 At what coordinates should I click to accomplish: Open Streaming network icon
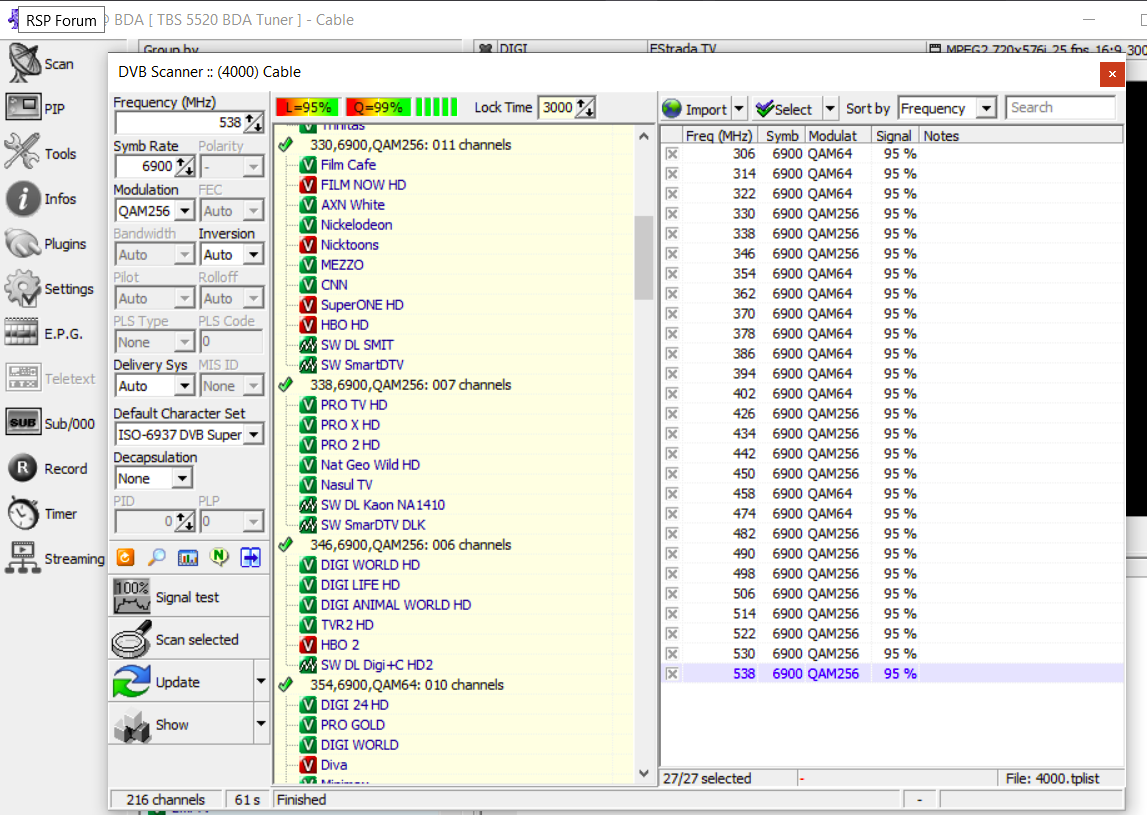pos(23,558)
